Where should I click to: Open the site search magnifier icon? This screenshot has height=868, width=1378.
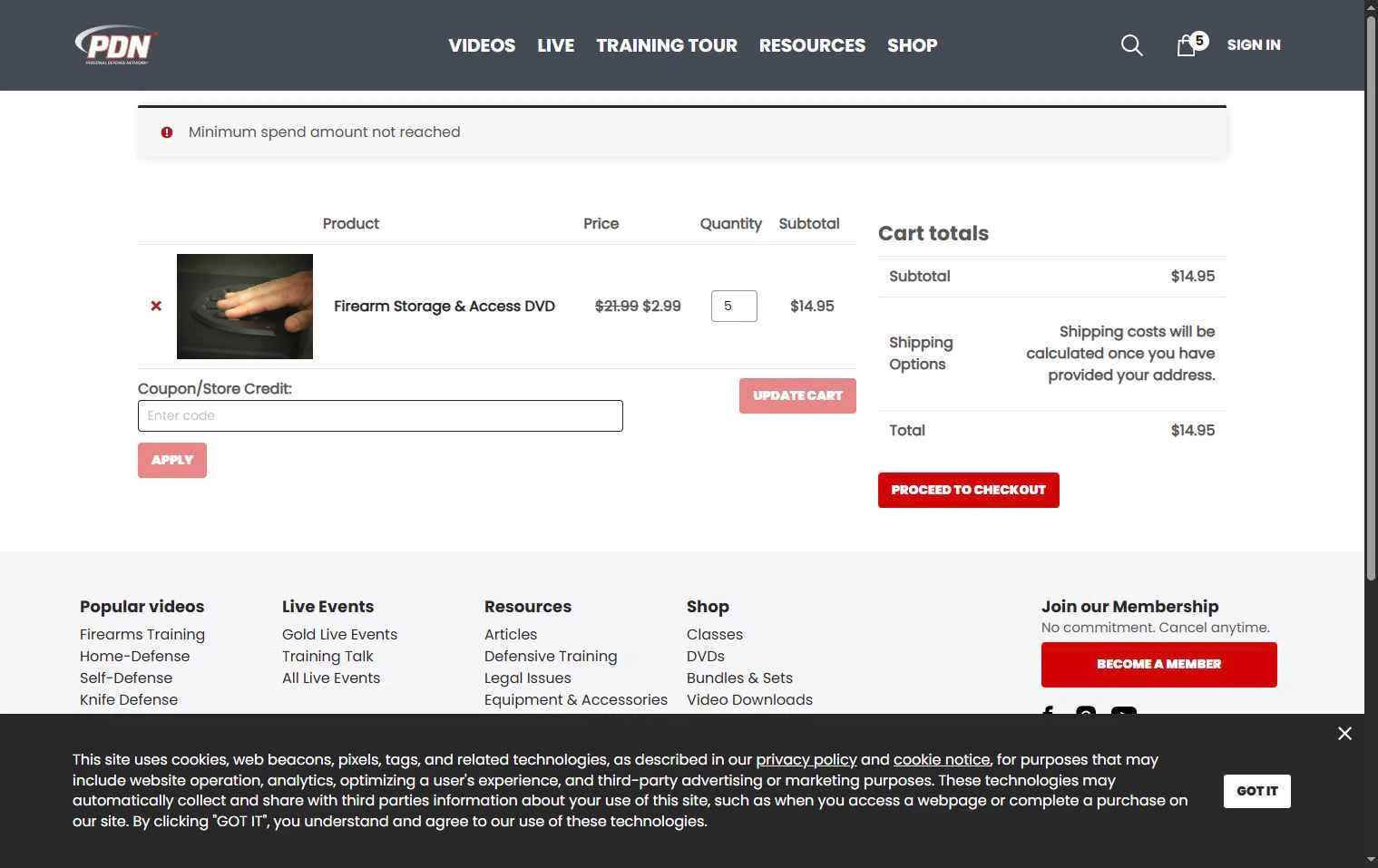point(1131,45)
